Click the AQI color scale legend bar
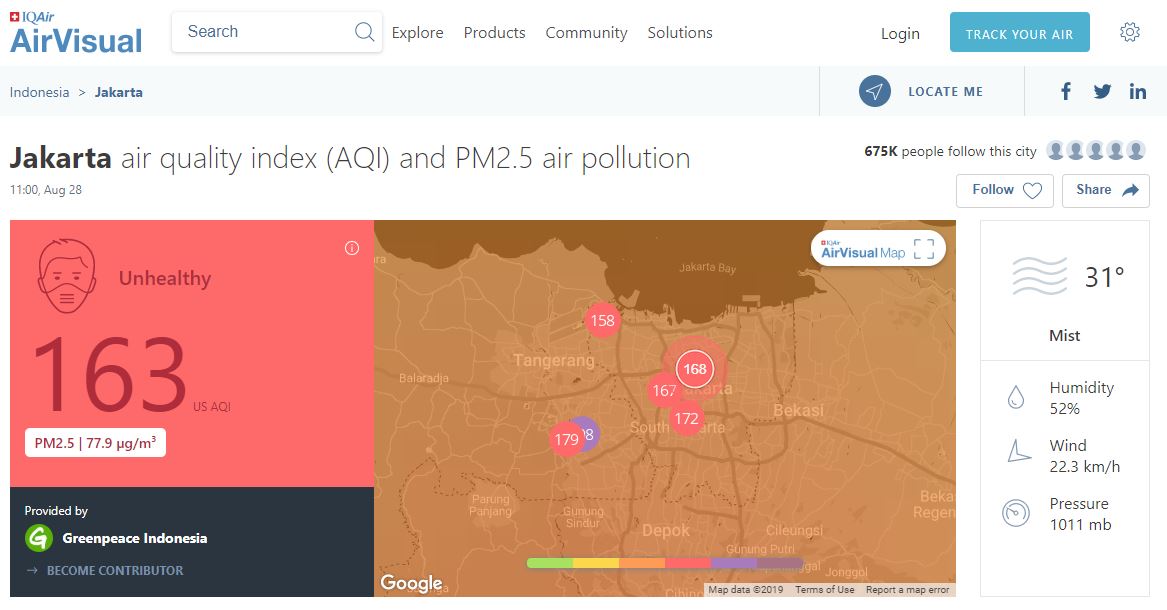 point(665,563)
